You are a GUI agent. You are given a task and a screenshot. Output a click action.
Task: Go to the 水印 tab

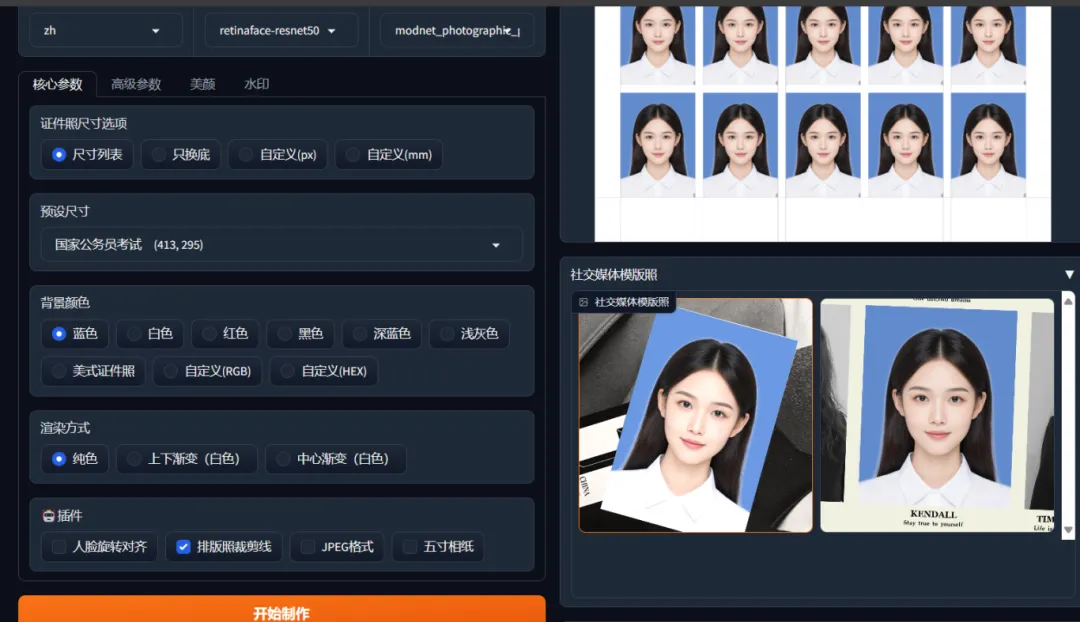point(257,84)
